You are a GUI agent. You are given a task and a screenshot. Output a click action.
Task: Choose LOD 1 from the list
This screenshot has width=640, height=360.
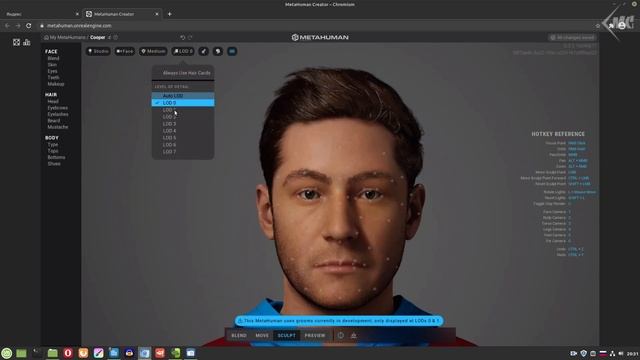click(x=183, y=110)
